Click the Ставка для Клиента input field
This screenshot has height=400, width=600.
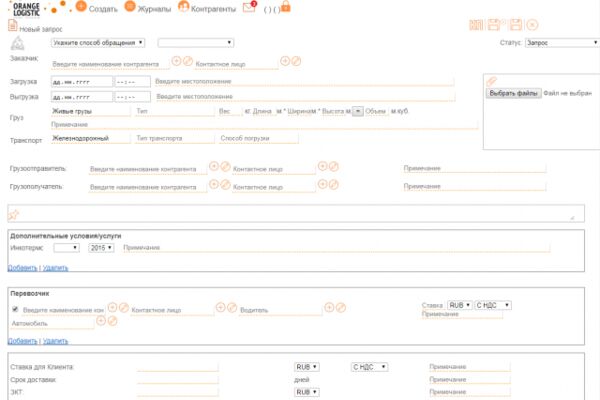click(178, 367)
